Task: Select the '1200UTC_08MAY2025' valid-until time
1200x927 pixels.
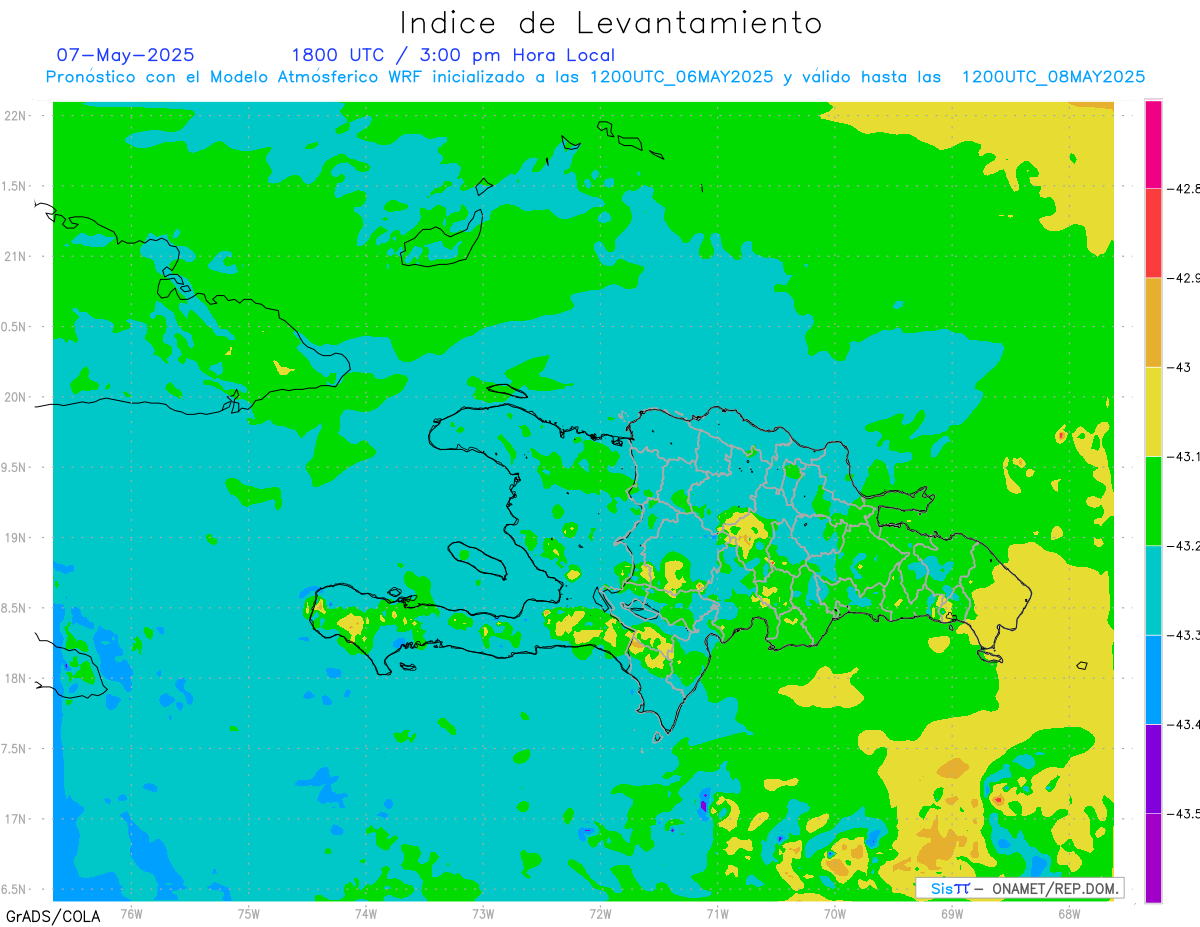Action: point(1053,77)
